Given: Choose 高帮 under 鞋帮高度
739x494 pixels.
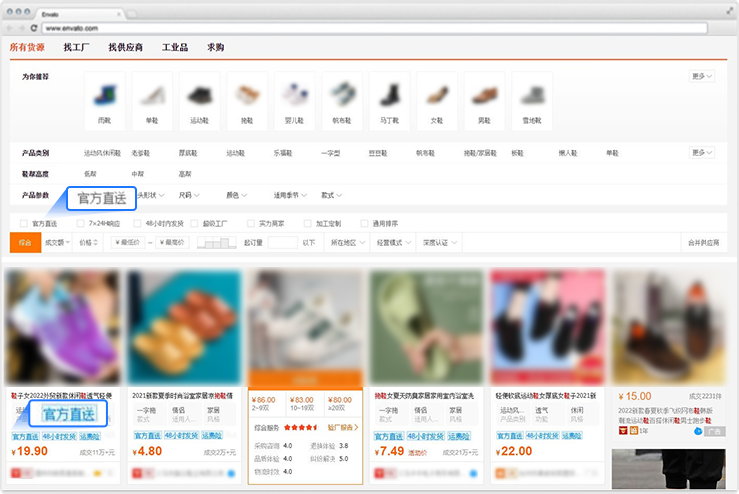Looking at the screenshot, I should [x=185, y=174].
